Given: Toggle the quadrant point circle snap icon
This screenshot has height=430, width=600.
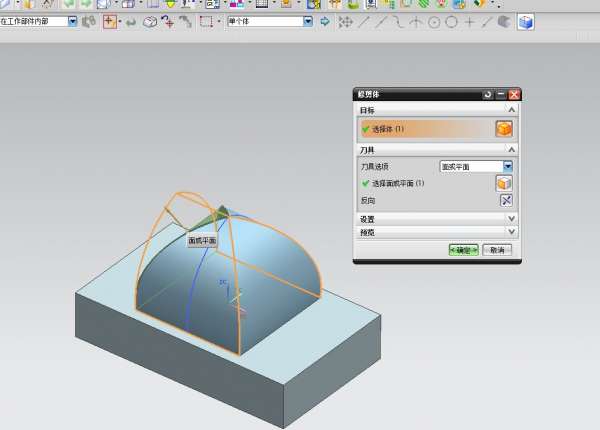Looking at the screenshot, I should [452, 22].
